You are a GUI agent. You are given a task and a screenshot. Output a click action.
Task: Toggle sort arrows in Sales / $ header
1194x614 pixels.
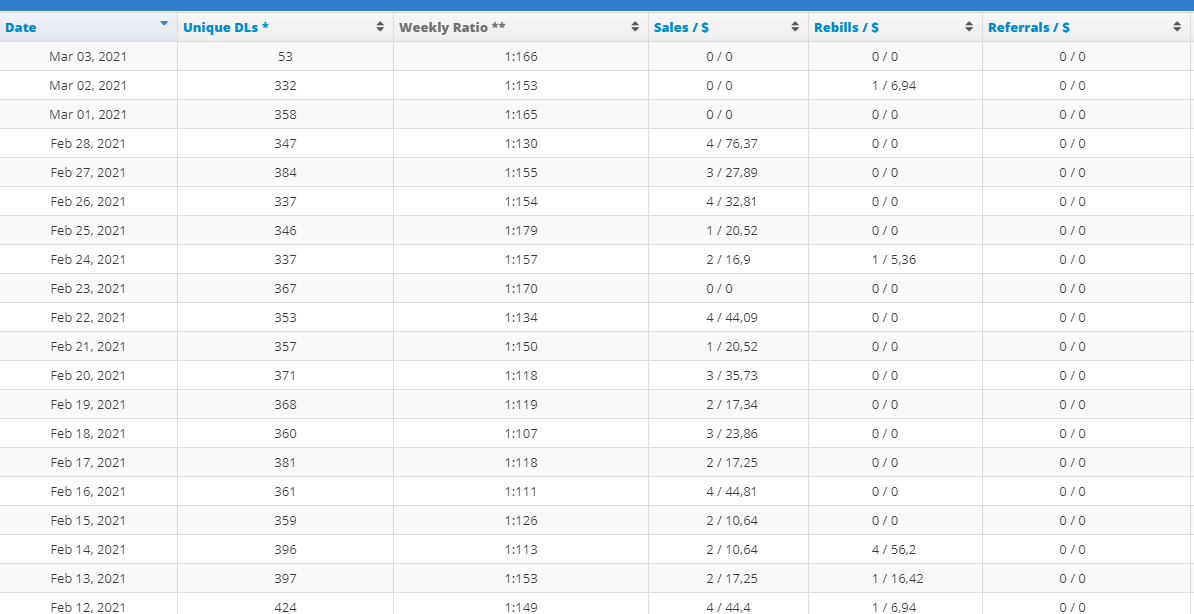(795, 27)
